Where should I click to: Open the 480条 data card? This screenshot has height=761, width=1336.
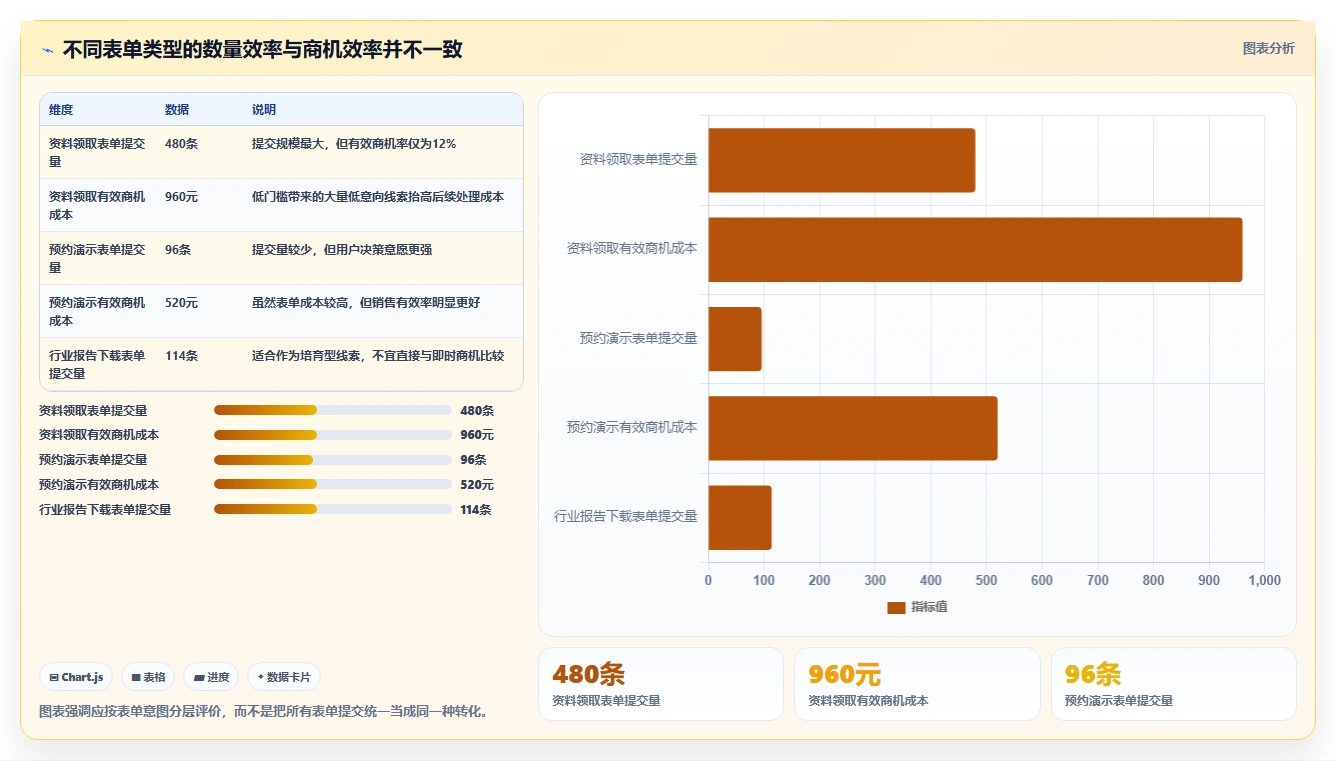pos(661,684)
